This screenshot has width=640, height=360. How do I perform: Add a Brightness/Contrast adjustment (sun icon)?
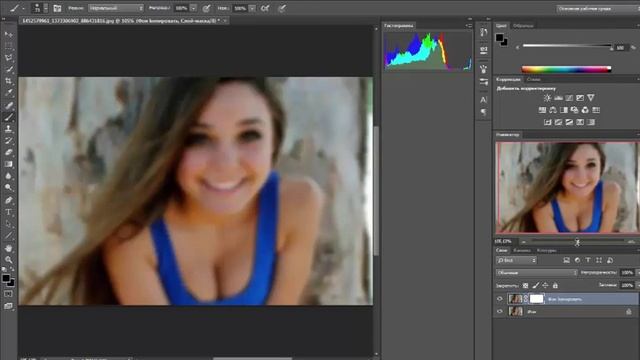point(547,98)
